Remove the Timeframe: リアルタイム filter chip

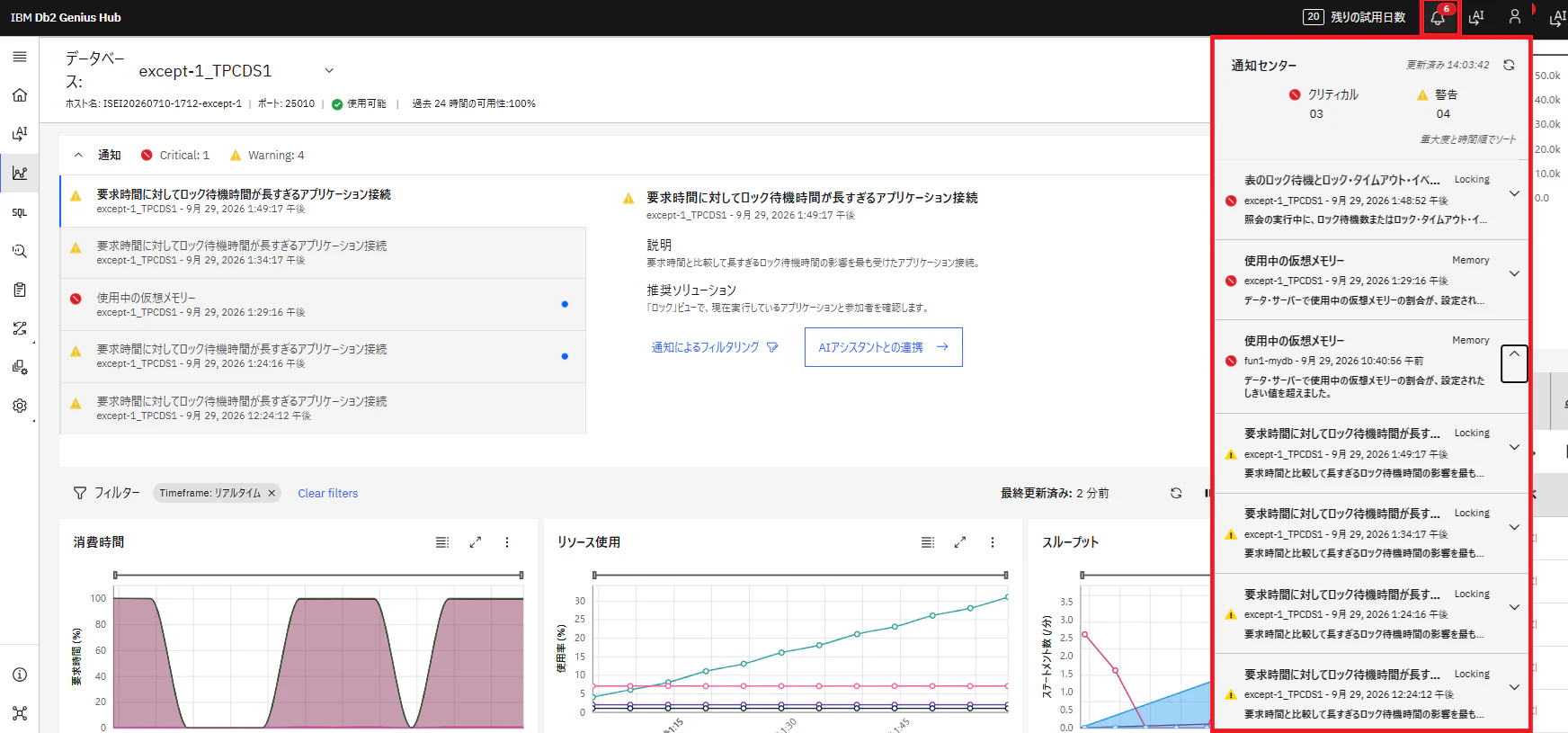click(x=272, y=493)
